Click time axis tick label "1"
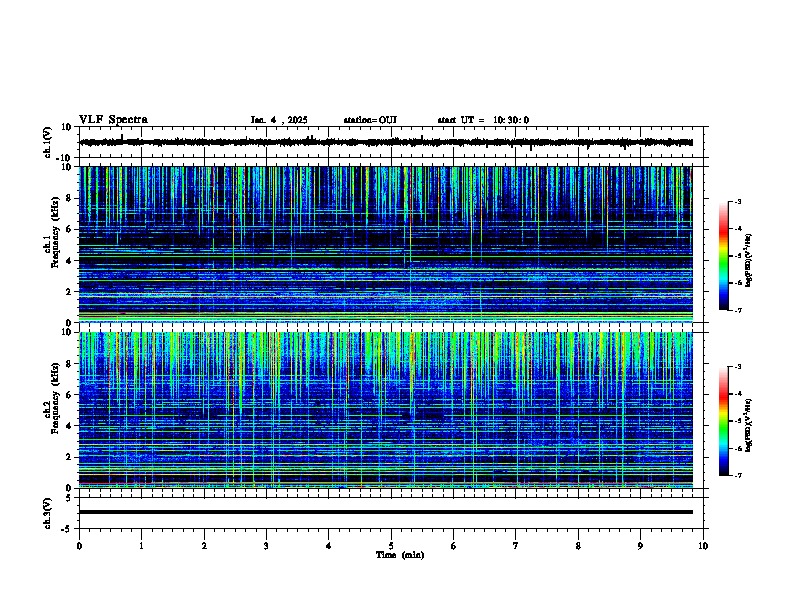The image size is (792, 612). (x=141, y=545)
